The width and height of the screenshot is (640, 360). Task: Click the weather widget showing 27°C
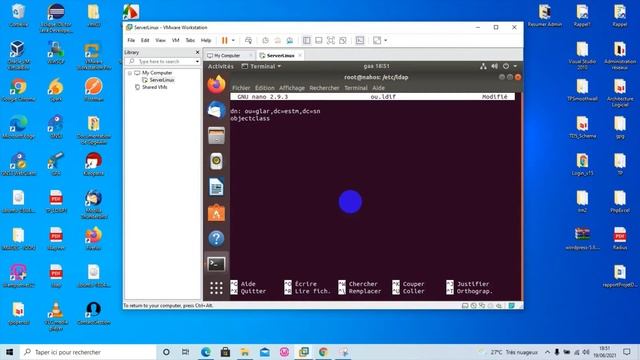coord(509,352)
